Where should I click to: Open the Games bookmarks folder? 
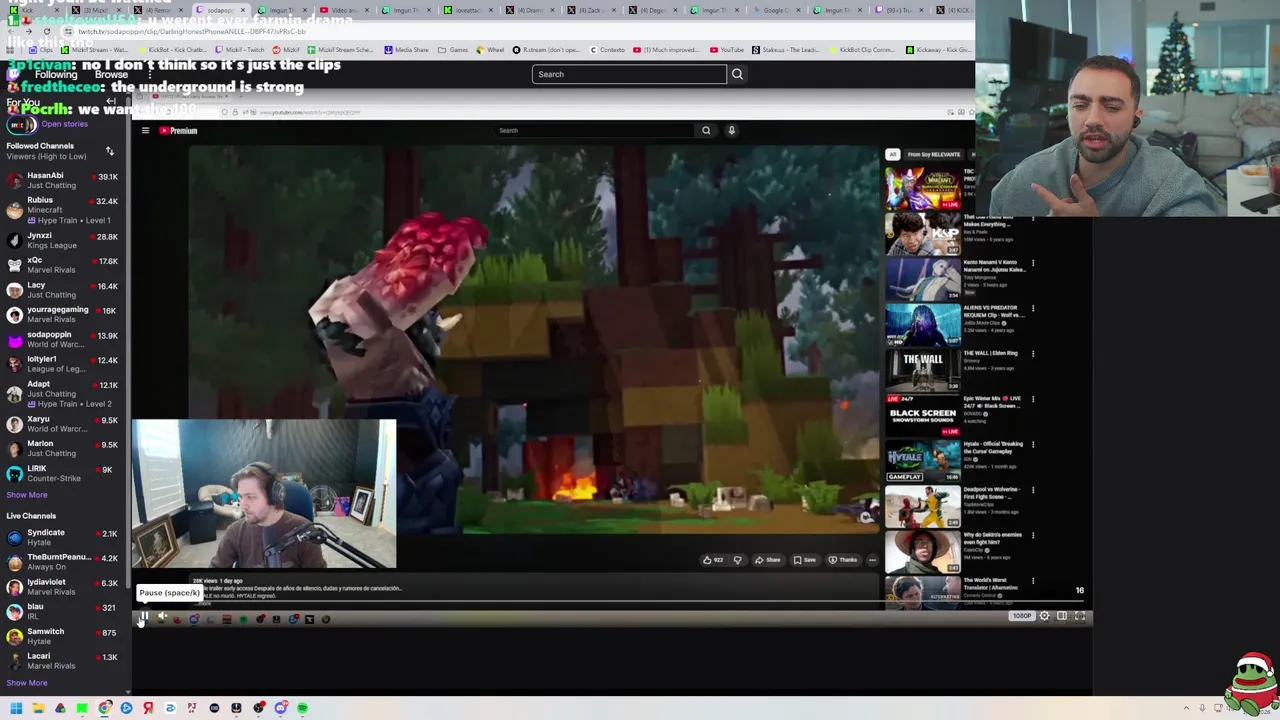tap(454, 50)
